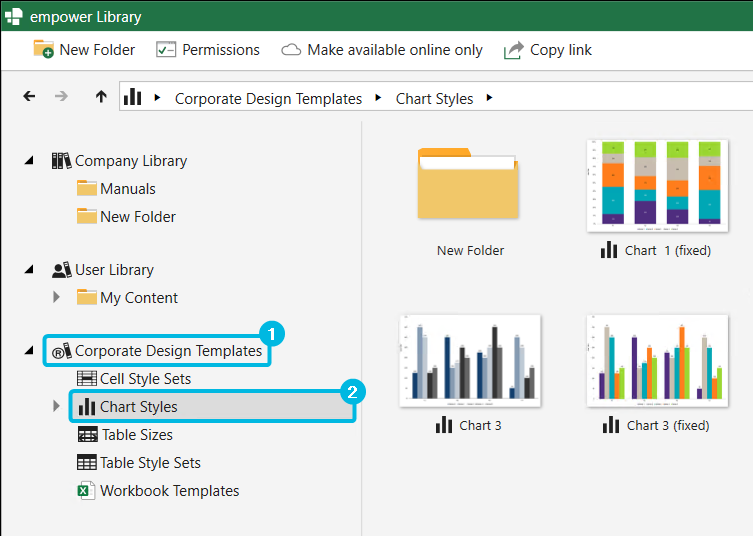Screen dimensions: 753x536
Task: Click the bar chart icon in breadcrumb
Action: coord(133,97)
